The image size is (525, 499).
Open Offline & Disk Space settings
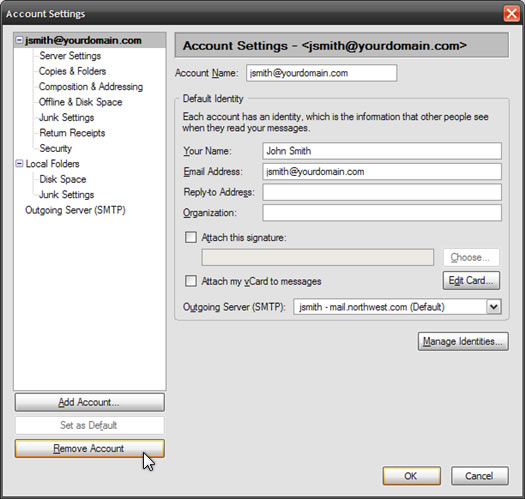[80, 102]
